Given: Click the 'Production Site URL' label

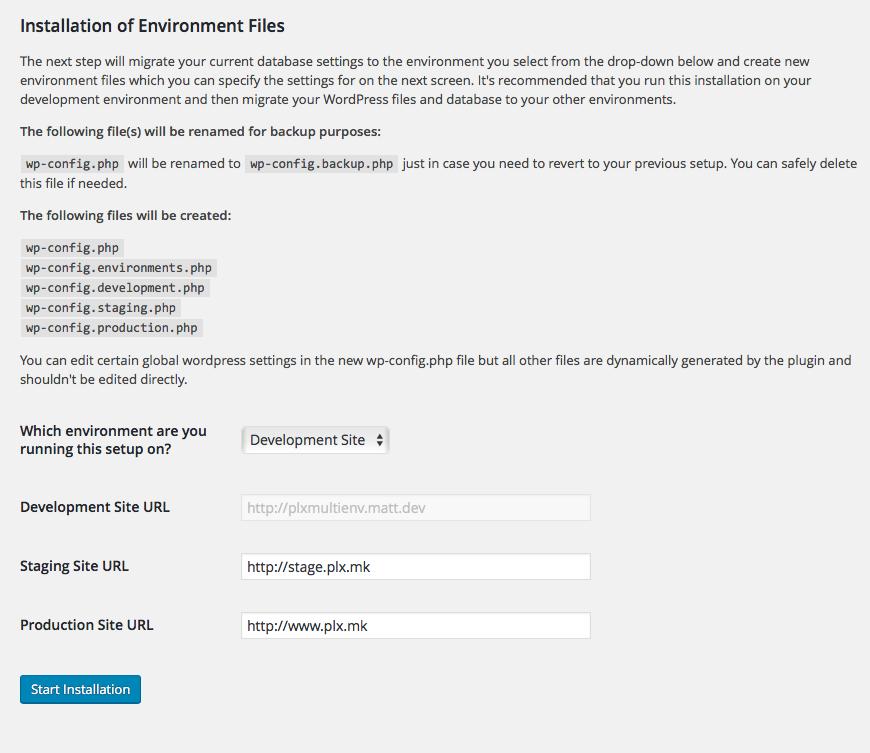Looking at the screenshot, I should tap(87, 625).
